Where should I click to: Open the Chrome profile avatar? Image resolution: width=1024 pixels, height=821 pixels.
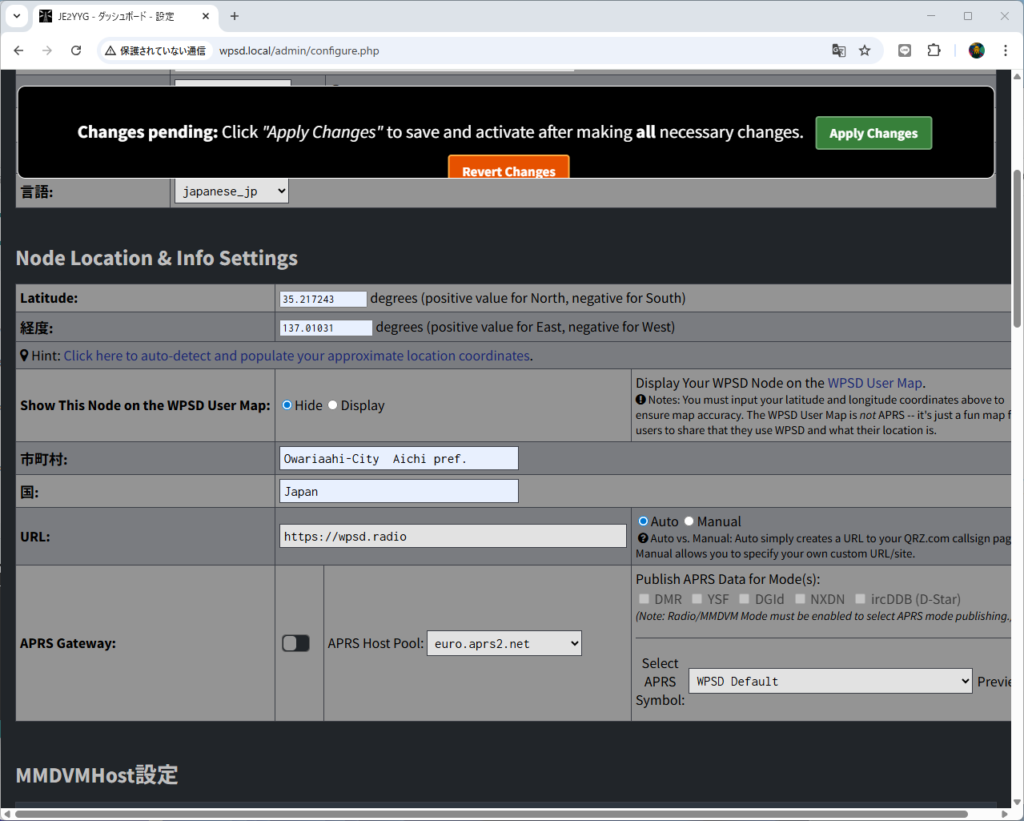977,51
